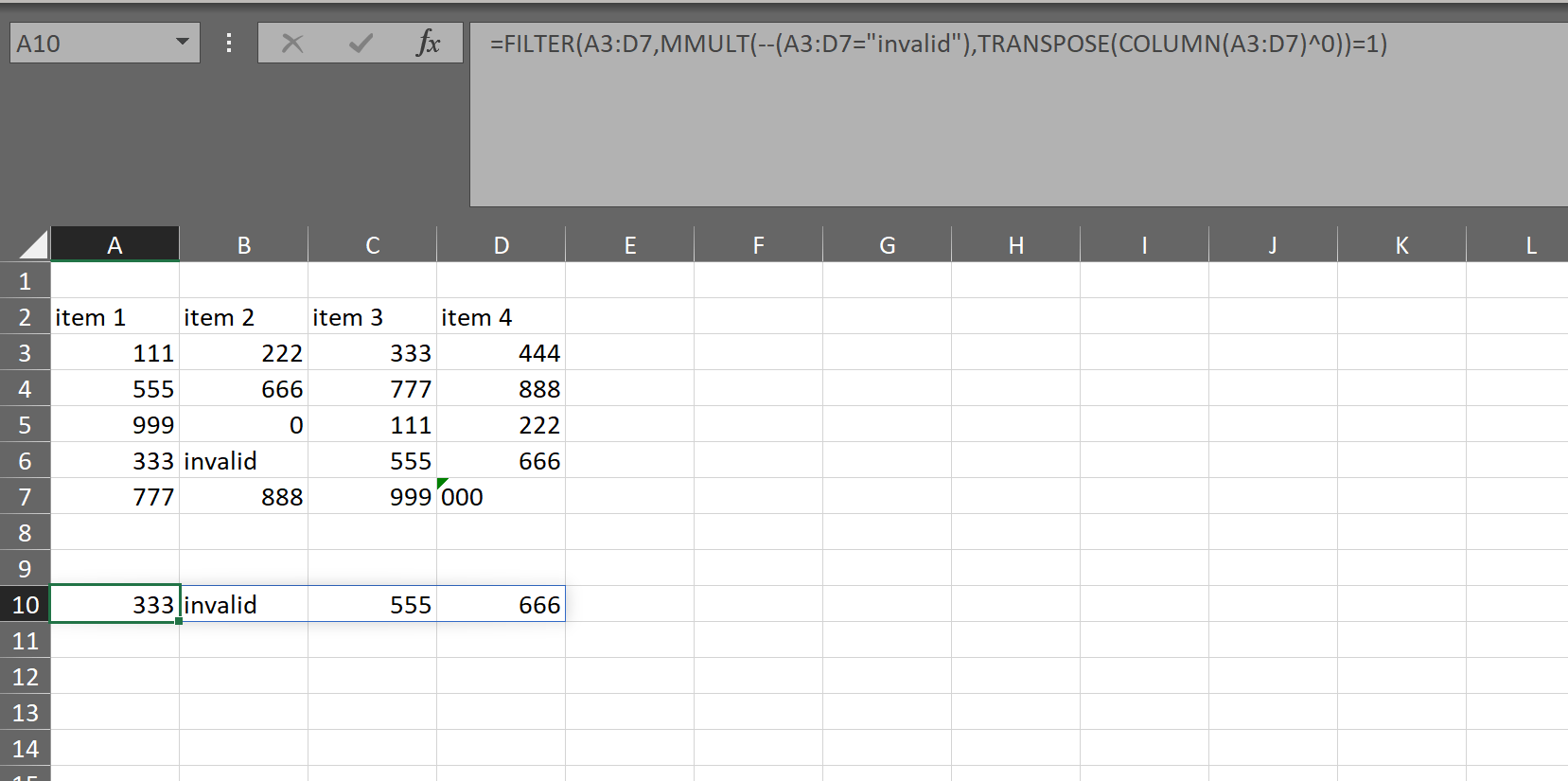The width and height of the screenshot is (1568, 781).
Task: Click cell C7 with value 999
Action: [x=373, y=496]
